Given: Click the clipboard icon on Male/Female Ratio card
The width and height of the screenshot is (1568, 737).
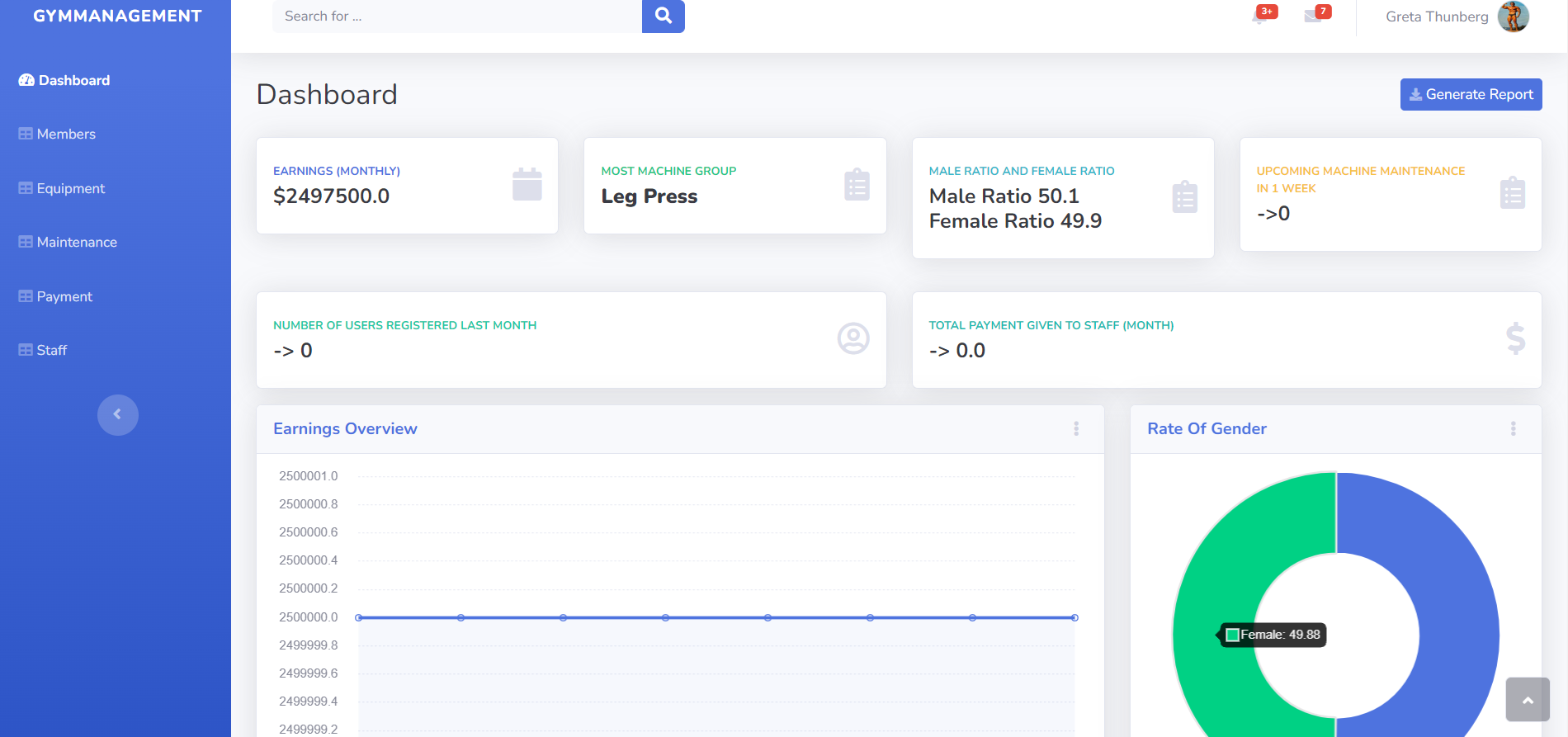Looking at the screenshot, I should point(1184,196).
